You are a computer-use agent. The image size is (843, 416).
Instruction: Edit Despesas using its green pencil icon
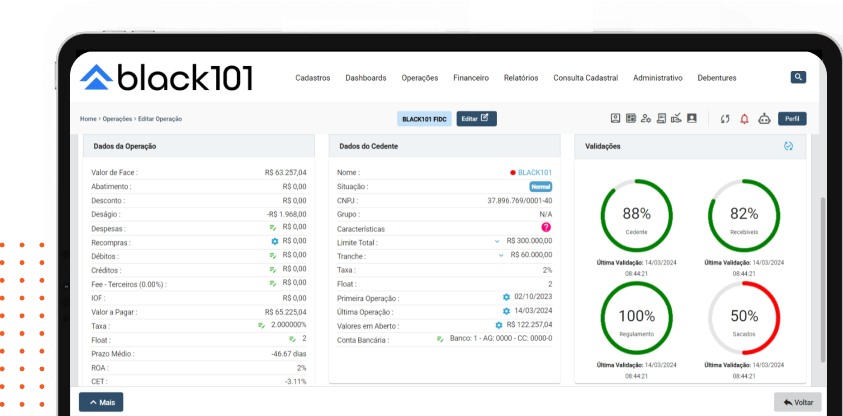272,227
